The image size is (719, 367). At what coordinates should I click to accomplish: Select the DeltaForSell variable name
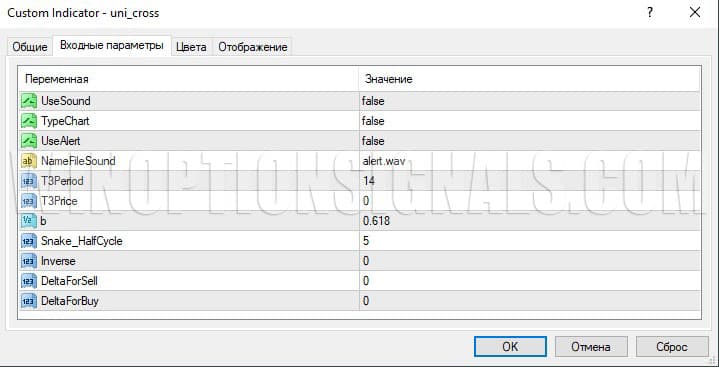[x=69, y=281]
